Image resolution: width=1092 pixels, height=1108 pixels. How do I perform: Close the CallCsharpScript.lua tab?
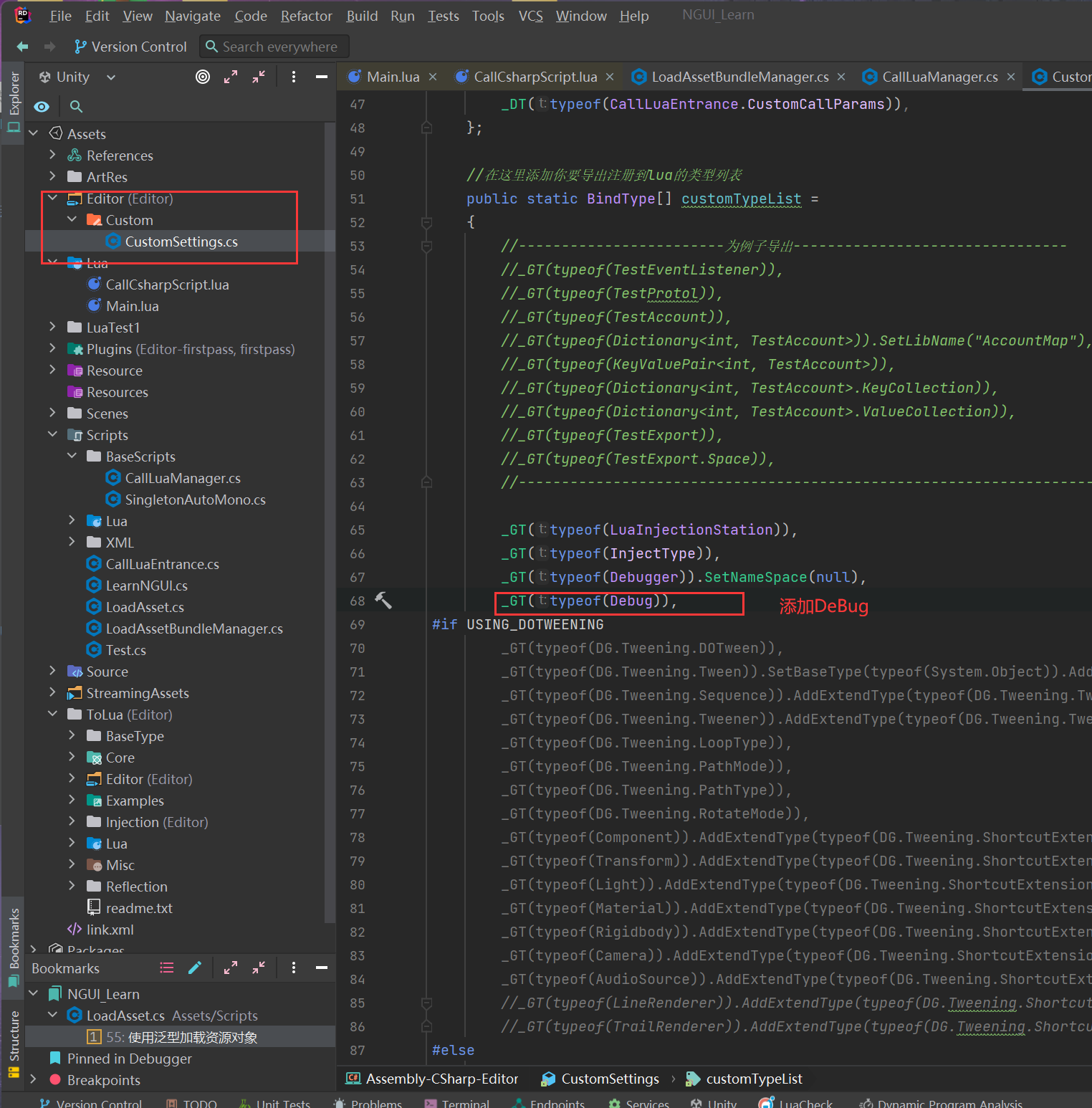pos(610,77)
